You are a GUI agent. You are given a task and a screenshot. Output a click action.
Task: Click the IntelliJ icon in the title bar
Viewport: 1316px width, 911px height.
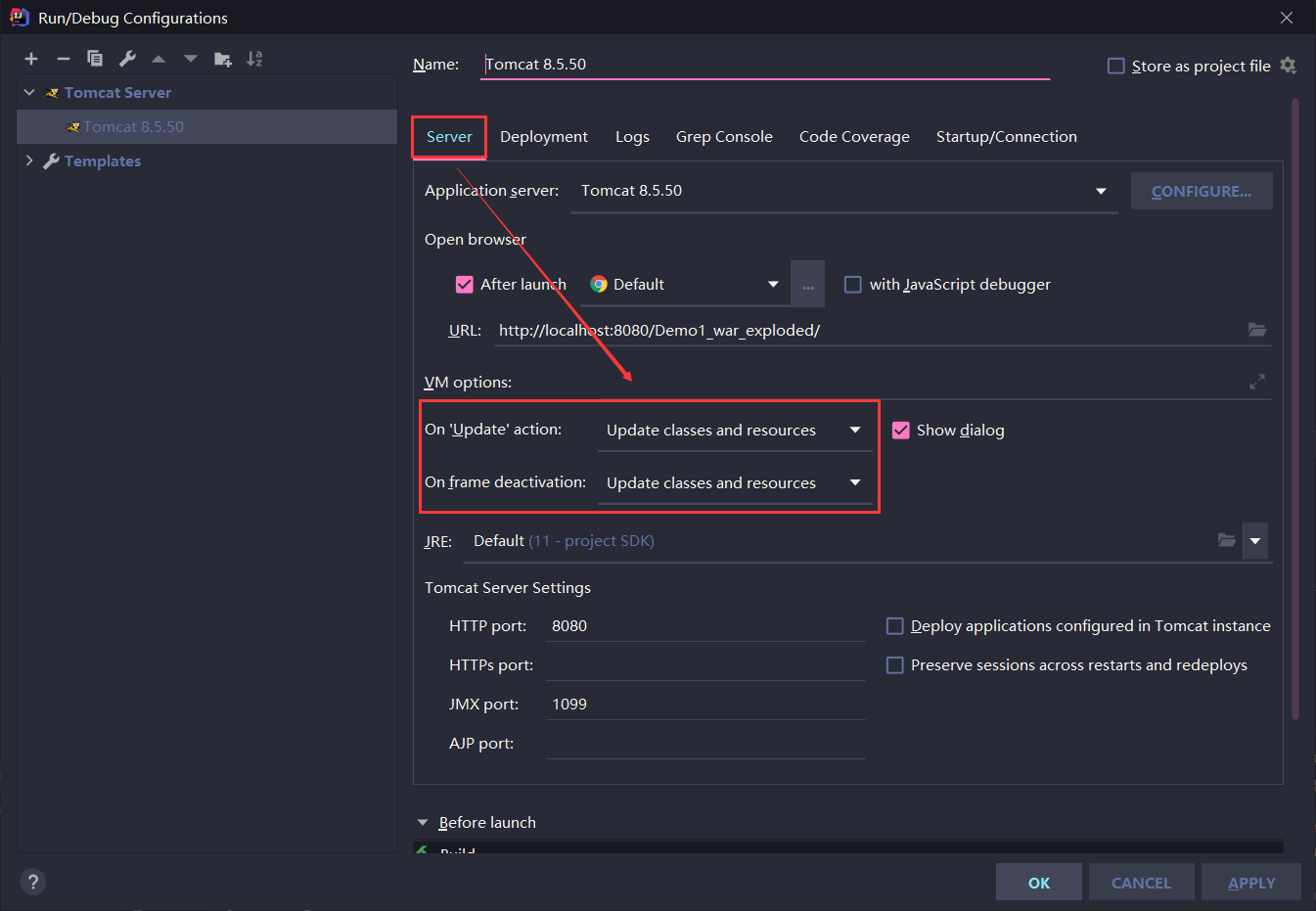pos(19,17)
